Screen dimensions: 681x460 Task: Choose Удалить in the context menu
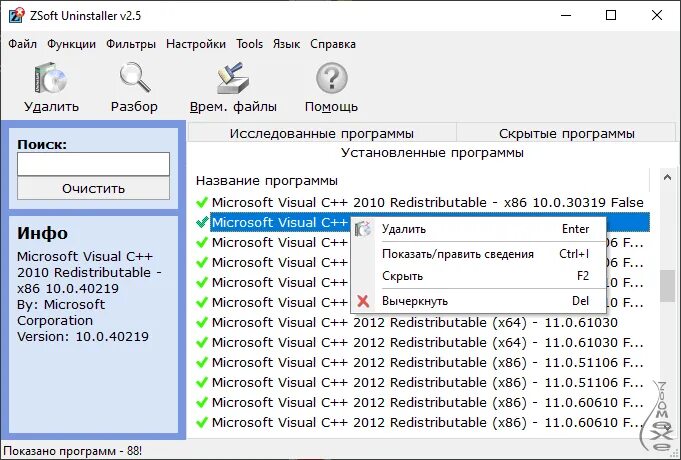(478, 229)
